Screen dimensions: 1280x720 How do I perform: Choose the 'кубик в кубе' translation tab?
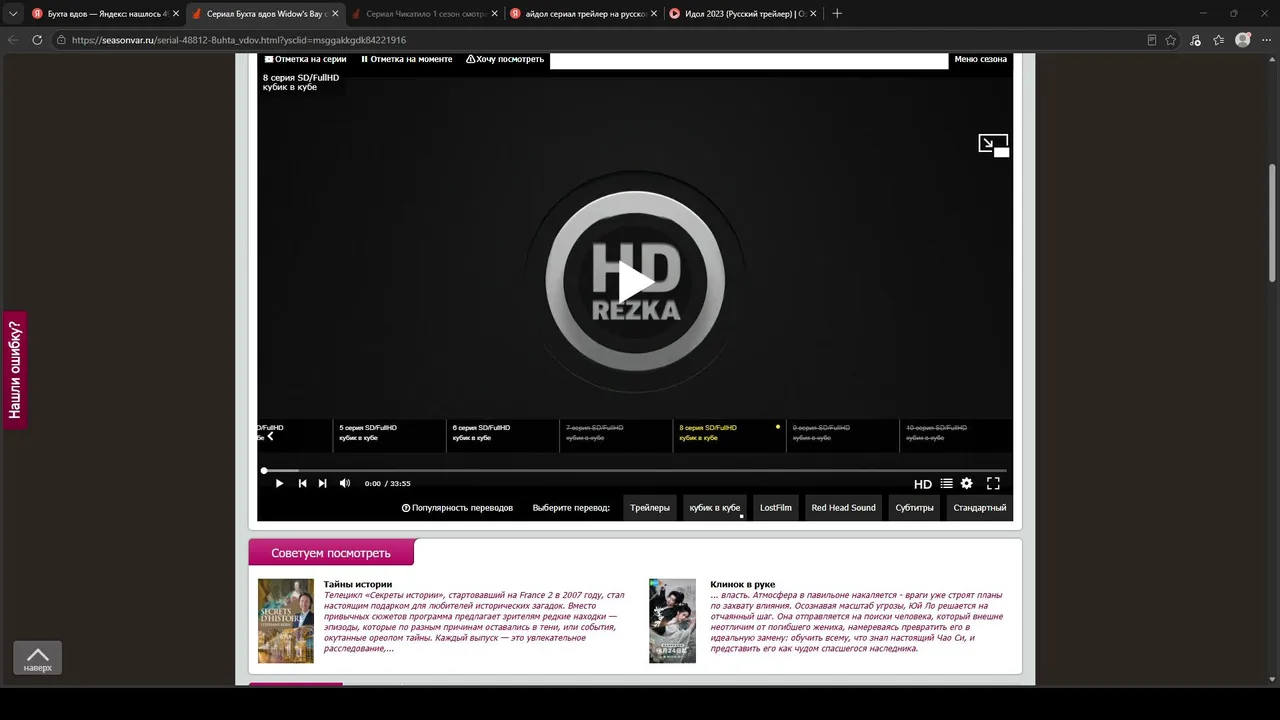[715, 508]
